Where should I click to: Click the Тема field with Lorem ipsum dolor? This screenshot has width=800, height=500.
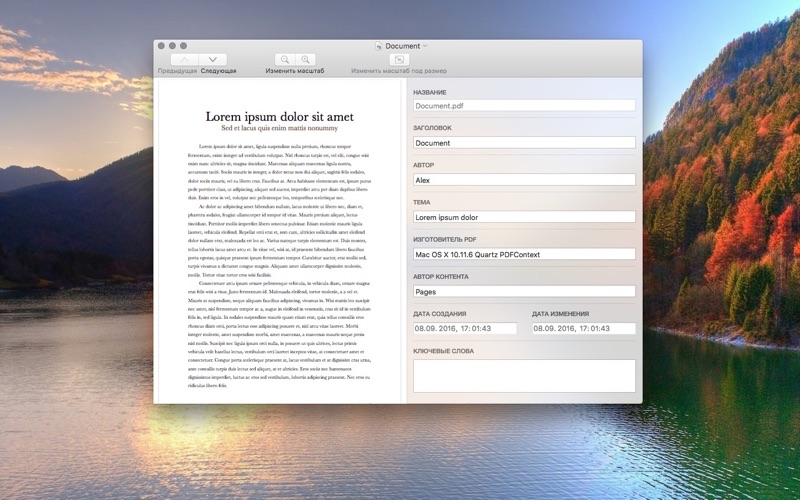tap(524, 217)
